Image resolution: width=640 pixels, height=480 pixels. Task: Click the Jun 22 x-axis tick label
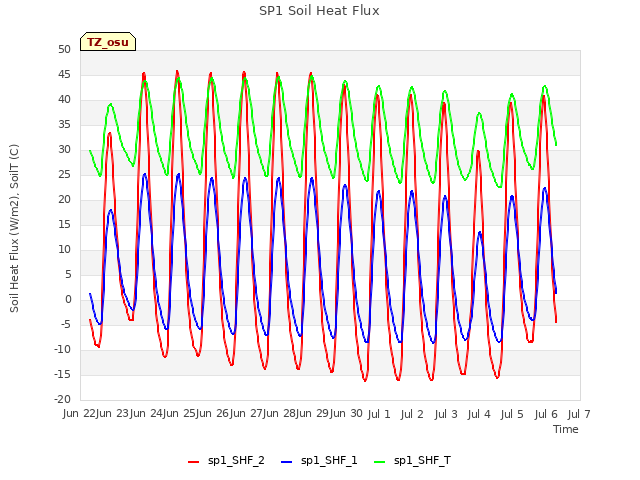(x=79, y=413)
